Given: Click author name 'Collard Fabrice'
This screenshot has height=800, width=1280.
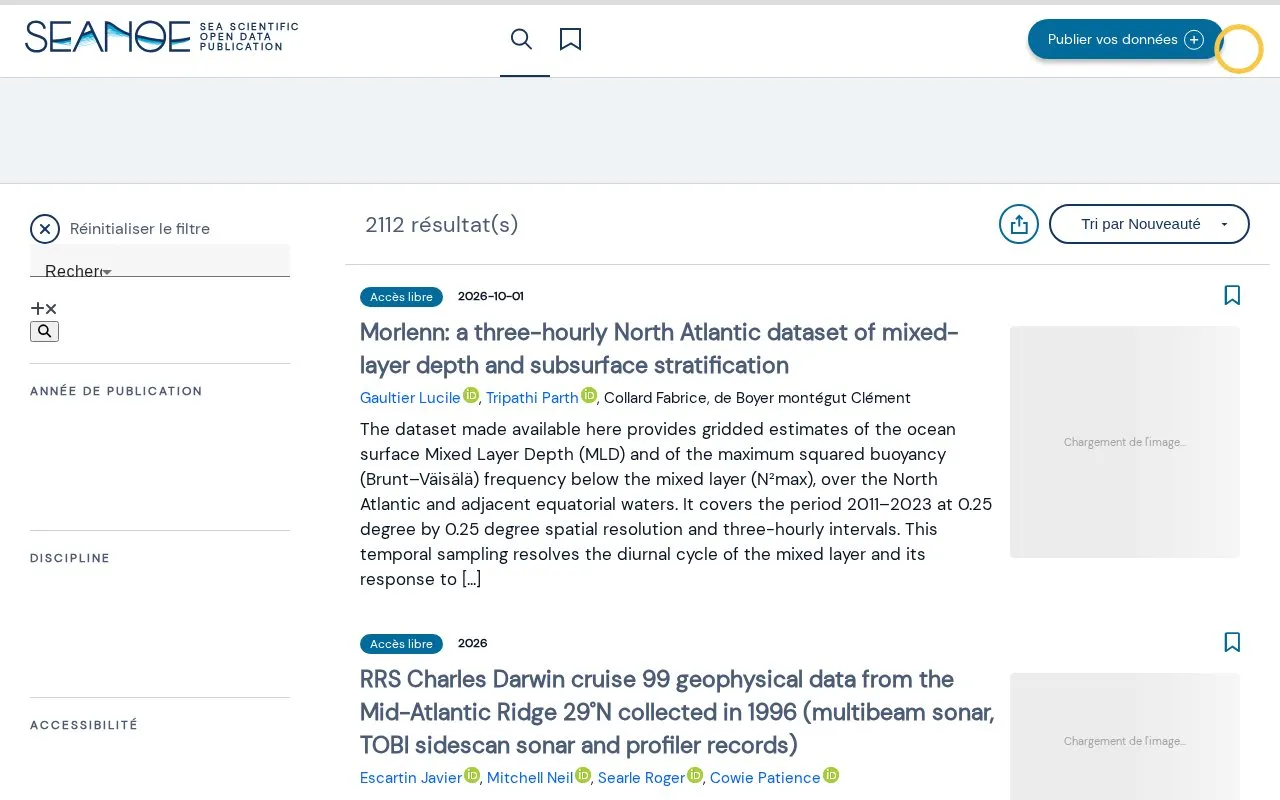Looking at the screenshot, I should (x=655, y=398).
